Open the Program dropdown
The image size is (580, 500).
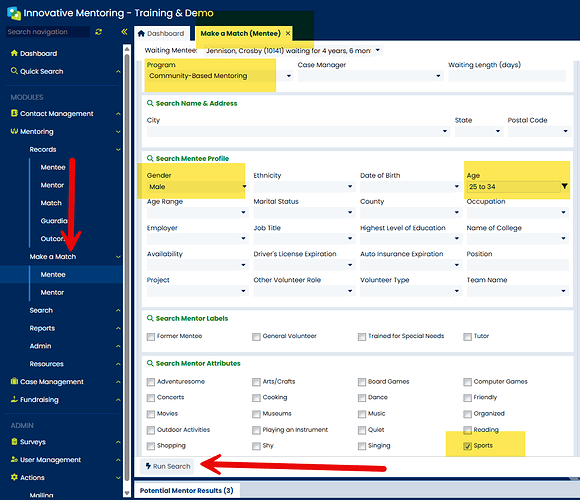(220, 76)
